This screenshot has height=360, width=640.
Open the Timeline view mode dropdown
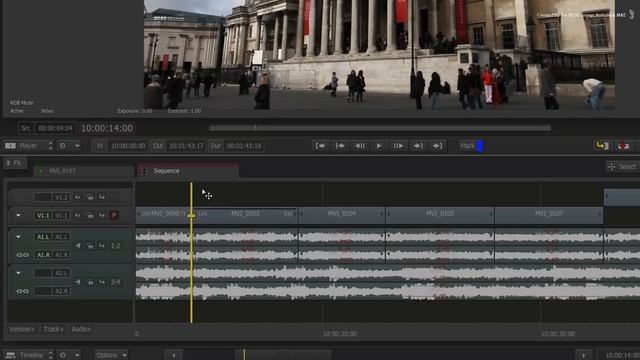pos(29,355)
